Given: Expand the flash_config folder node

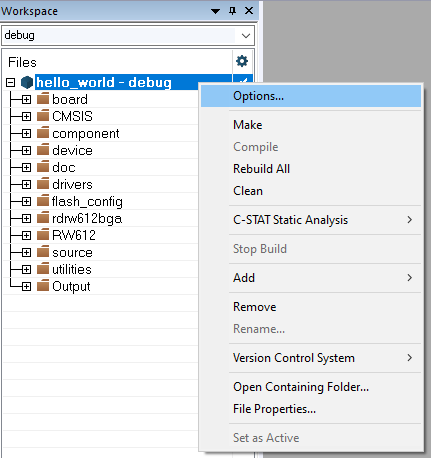Looking at the screenshot, I should click(x=26, y=201).
